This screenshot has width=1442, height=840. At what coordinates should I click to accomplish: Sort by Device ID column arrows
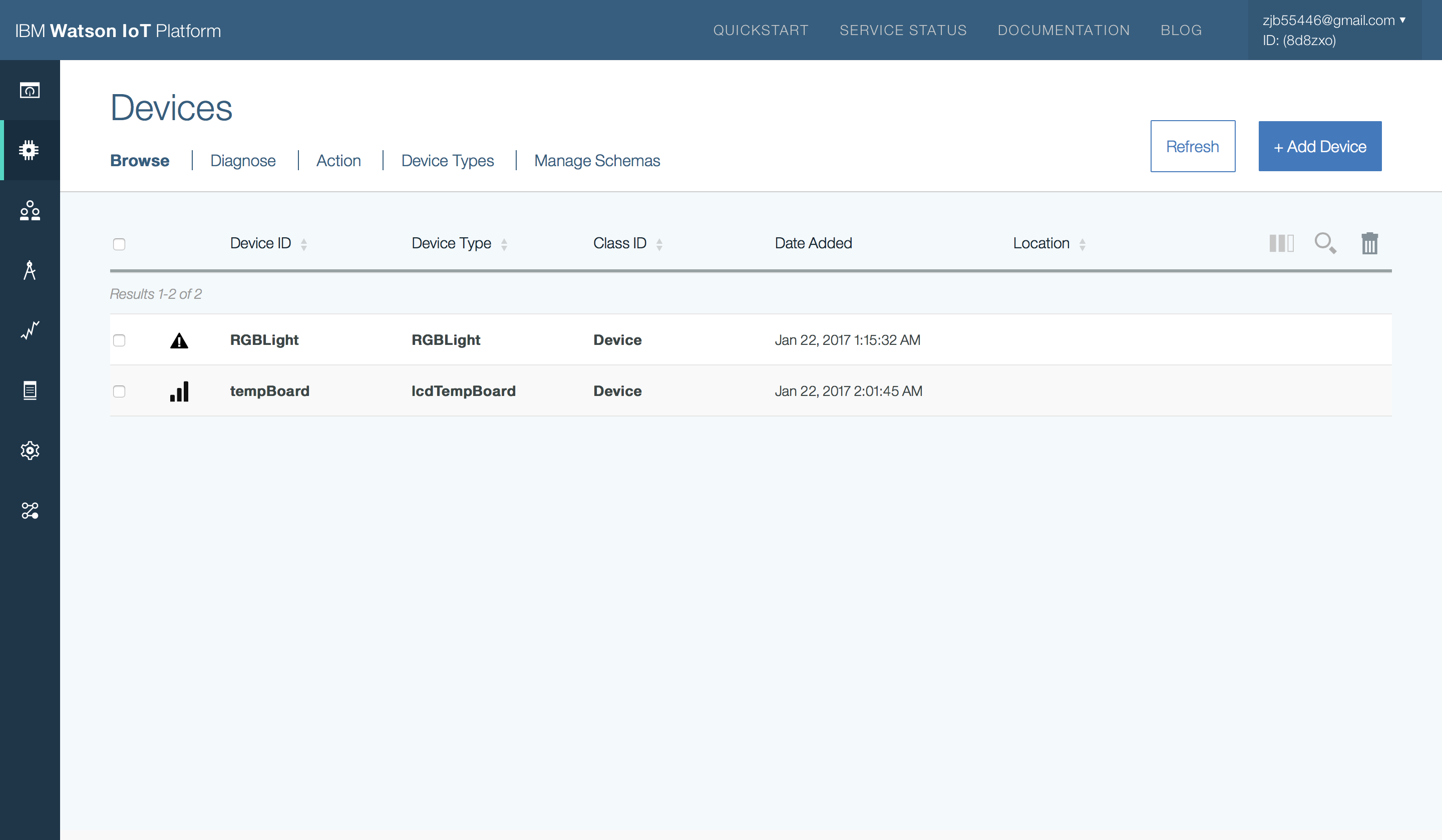[304, 244]
